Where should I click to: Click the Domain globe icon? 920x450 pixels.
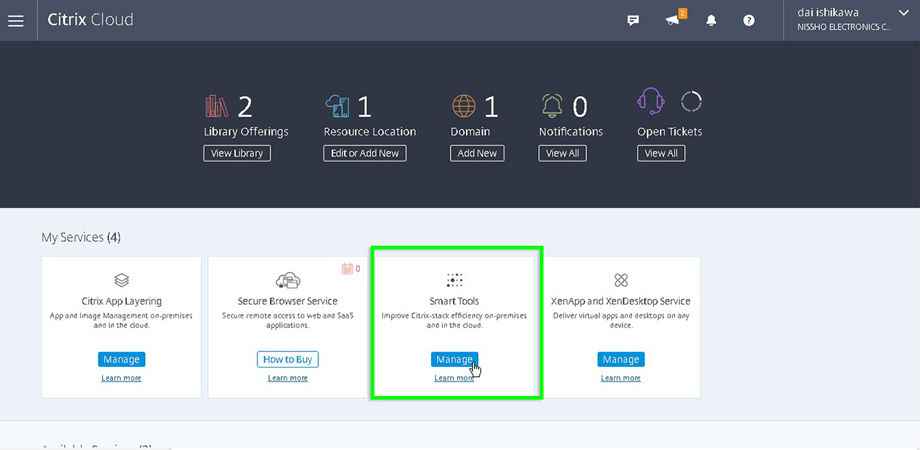[463, 105]
